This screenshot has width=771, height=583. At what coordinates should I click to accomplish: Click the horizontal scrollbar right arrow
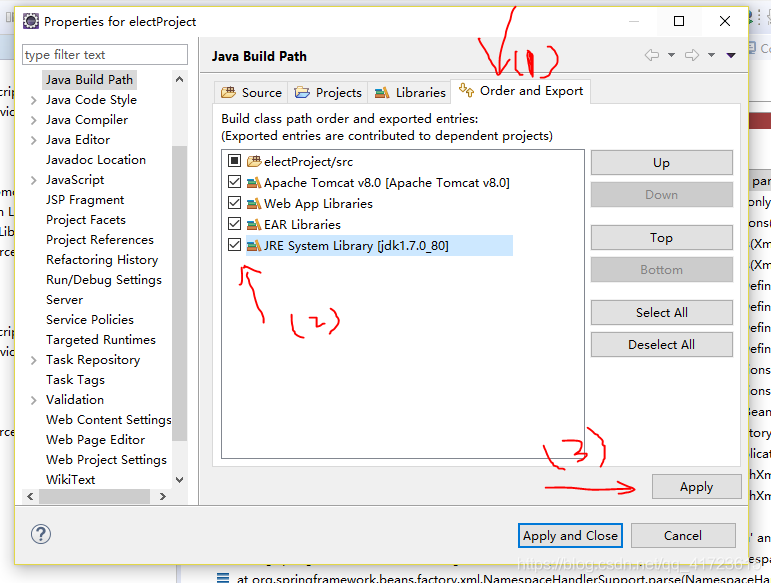pos(163,496)
